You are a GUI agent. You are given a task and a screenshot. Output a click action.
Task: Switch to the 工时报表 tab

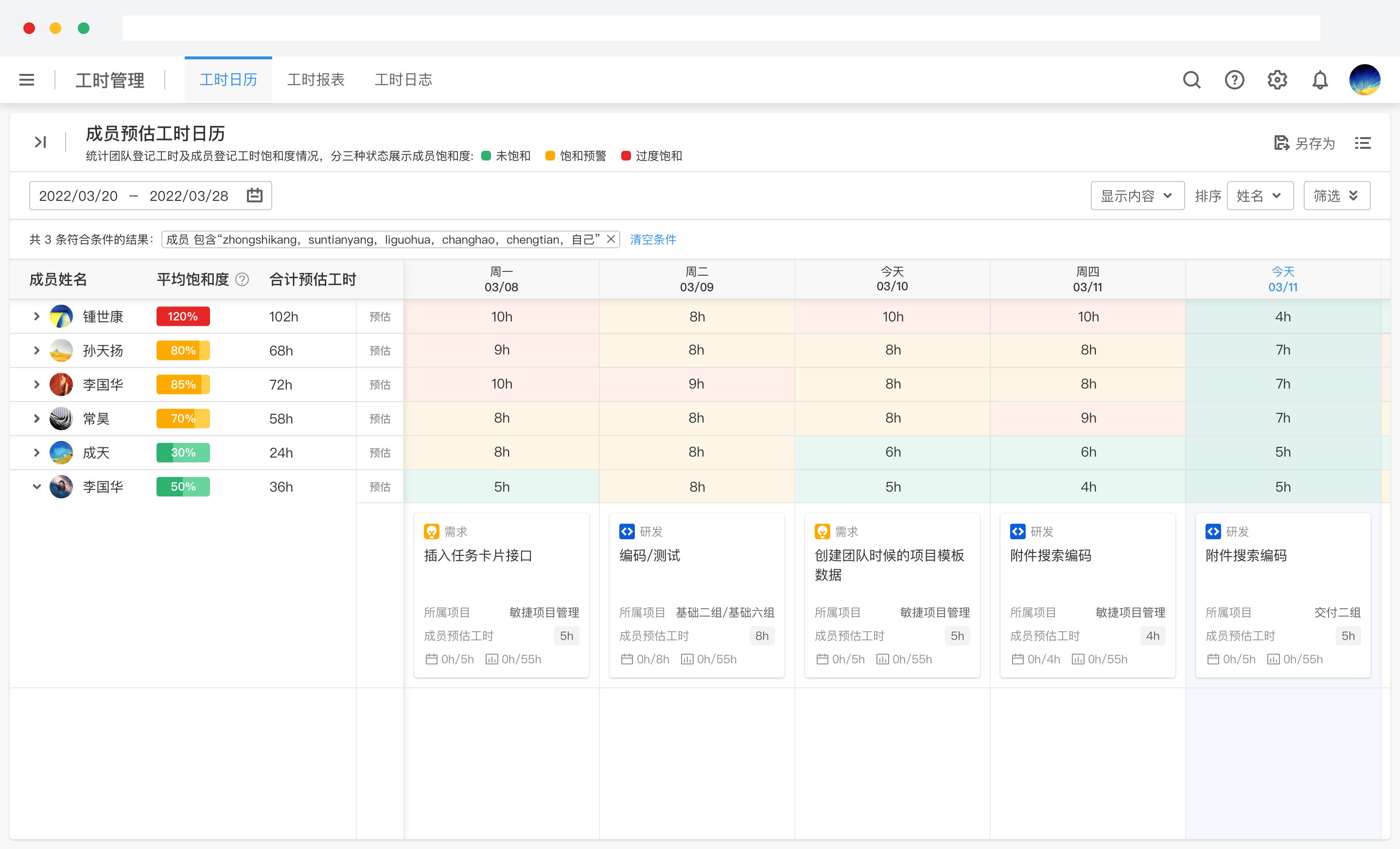pyautogui.click(x=316, y=80)
